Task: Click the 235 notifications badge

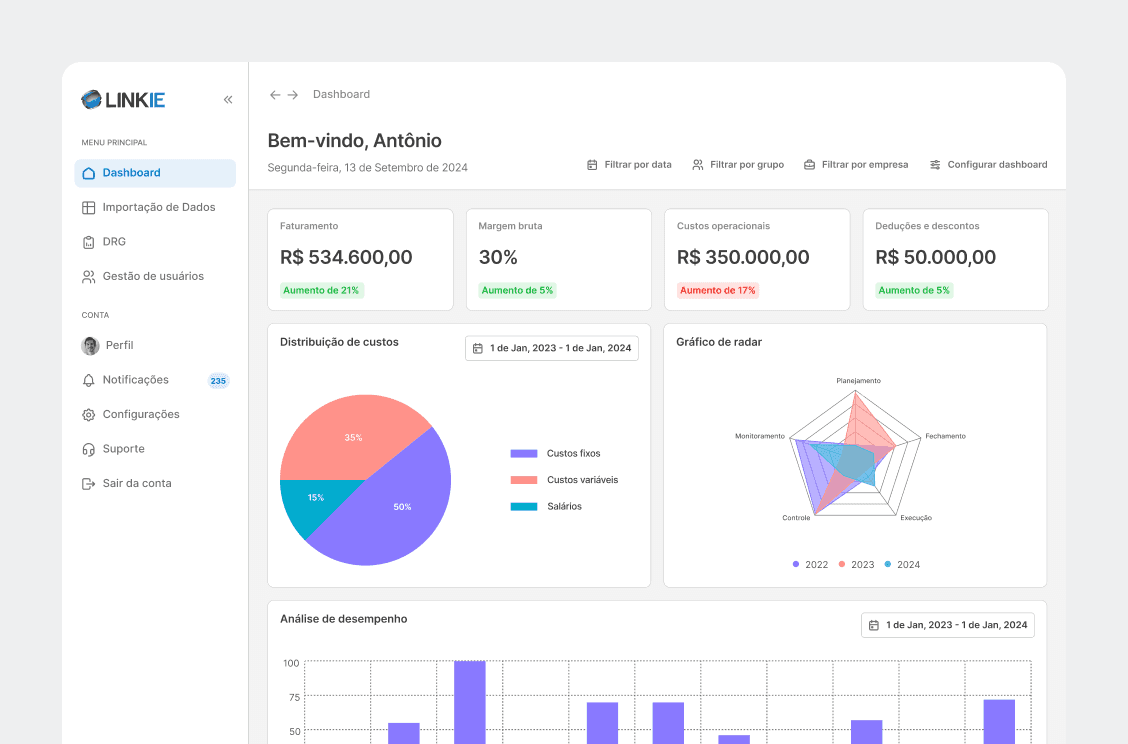Action: click(218, 381)
